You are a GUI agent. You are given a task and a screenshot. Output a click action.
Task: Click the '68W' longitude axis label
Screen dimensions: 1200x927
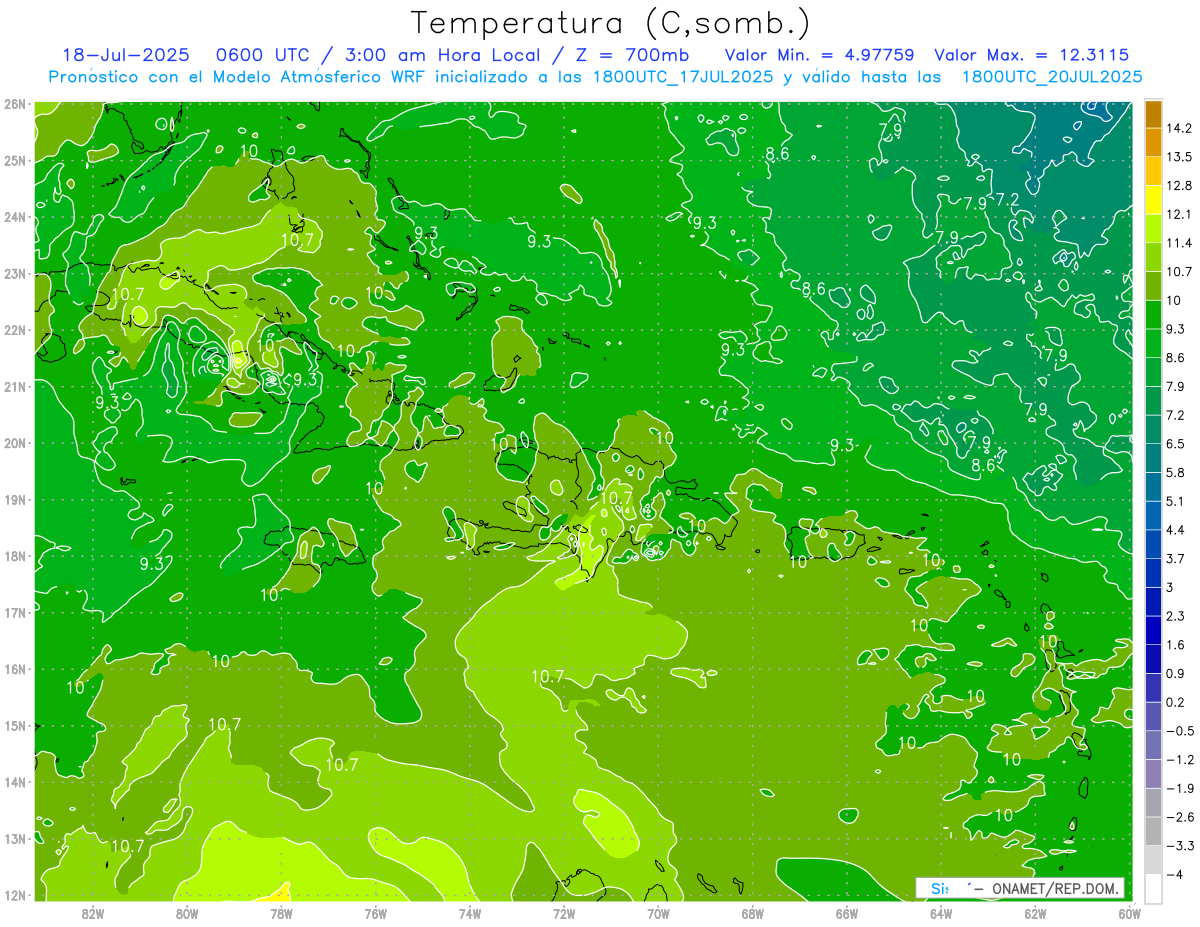(x=752, y=913)
